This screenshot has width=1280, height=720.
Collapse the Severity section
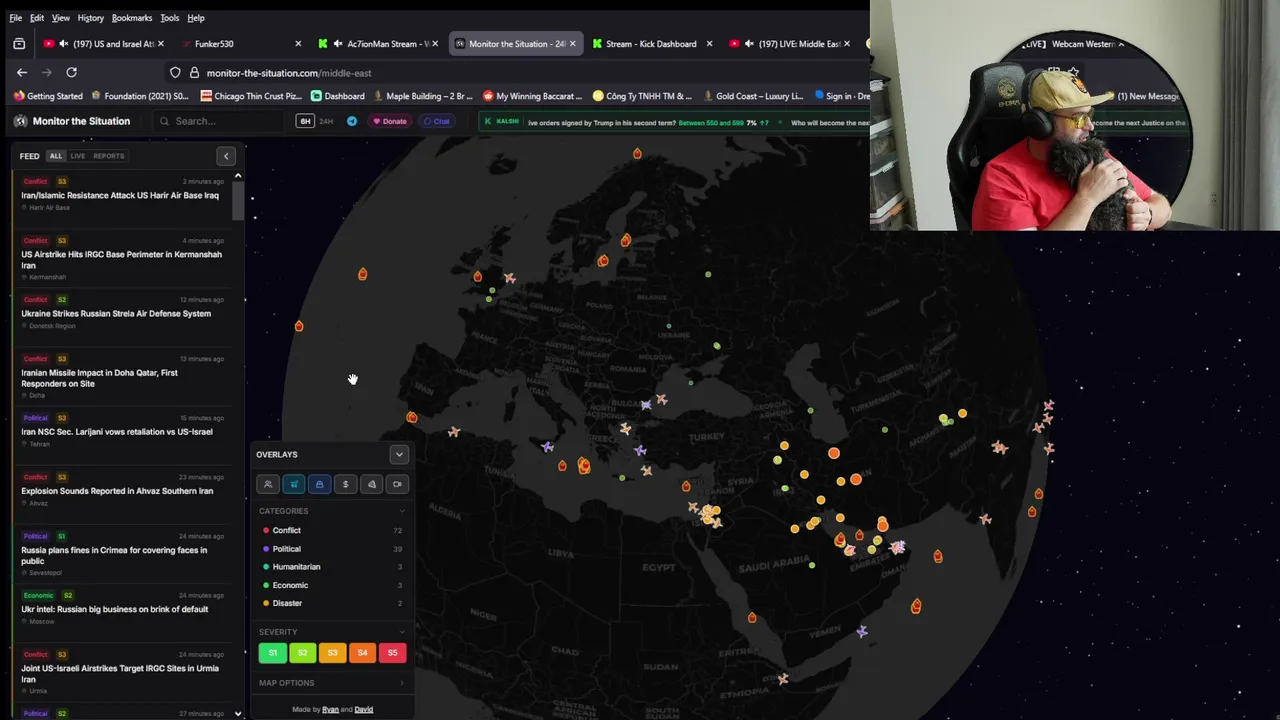402,632
